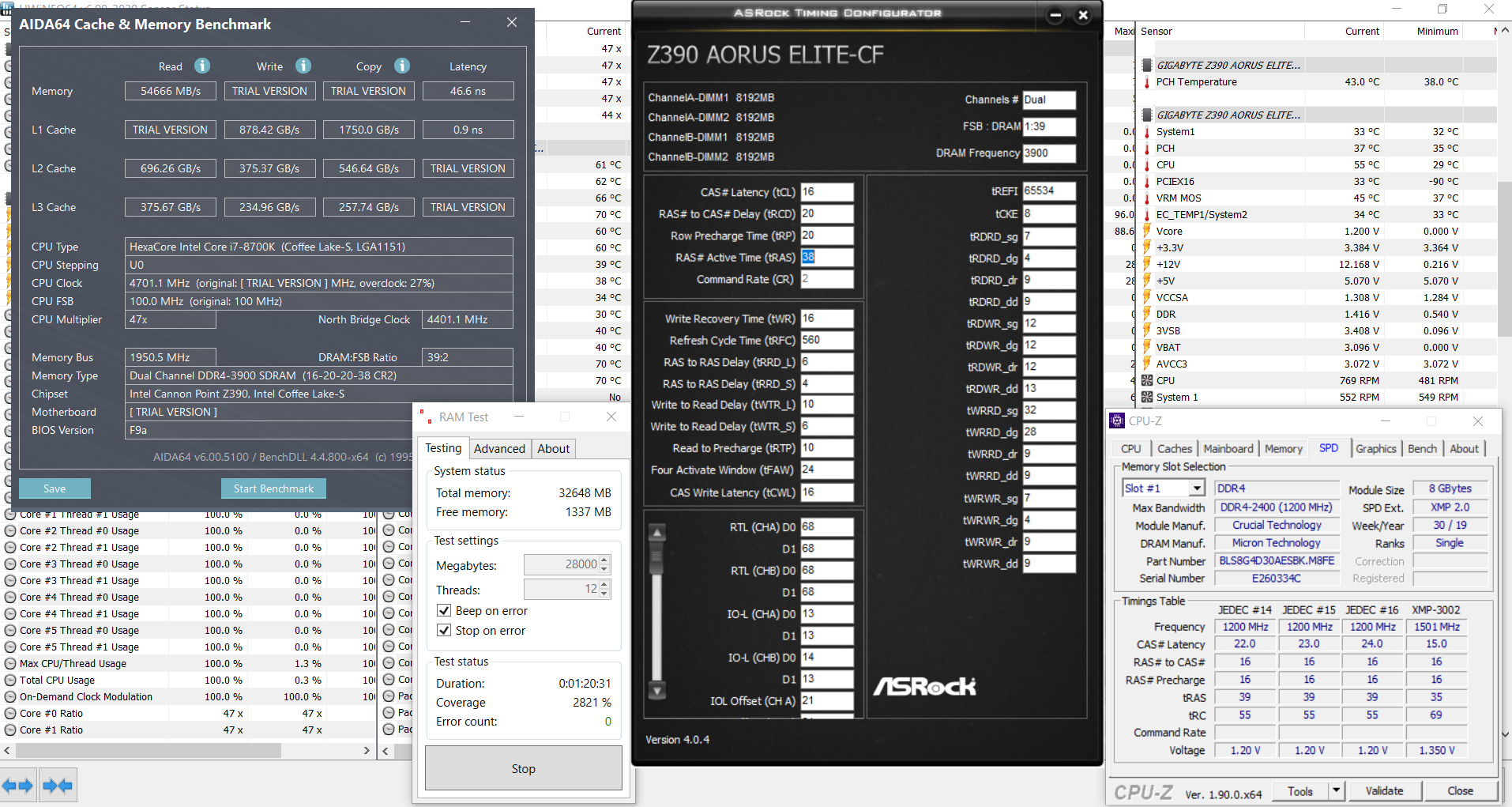Click the System 1 fan icon

pos(1146,398)
